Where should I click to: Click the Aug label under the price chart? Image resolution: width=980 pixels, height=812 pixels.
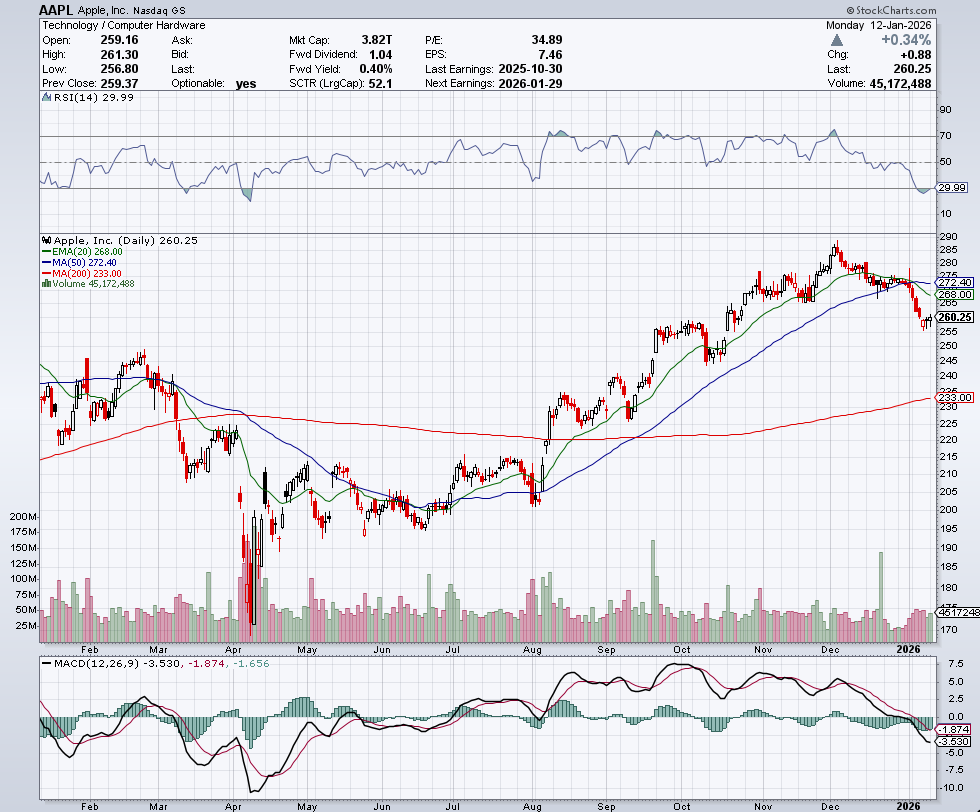pos(532,649)
